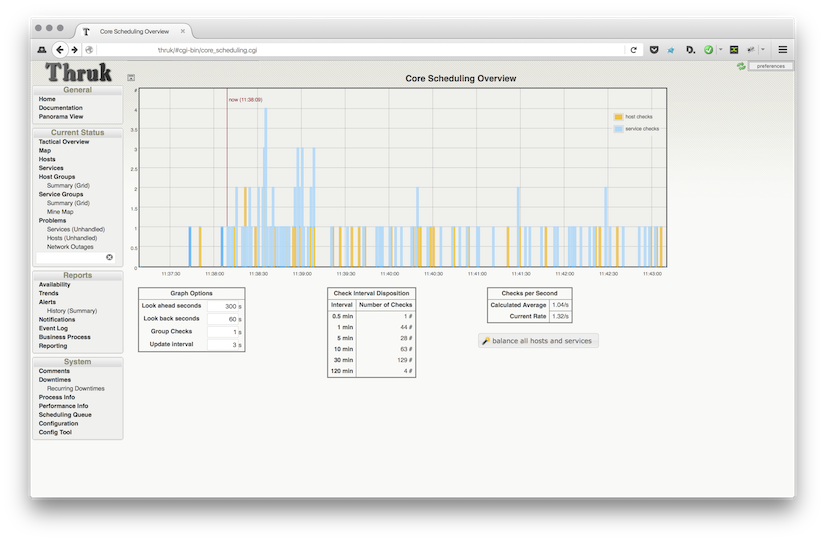The height and width of the screenshot is (541, 825).
Task: Open the preferences button at top right
Action: coord(770,66)
